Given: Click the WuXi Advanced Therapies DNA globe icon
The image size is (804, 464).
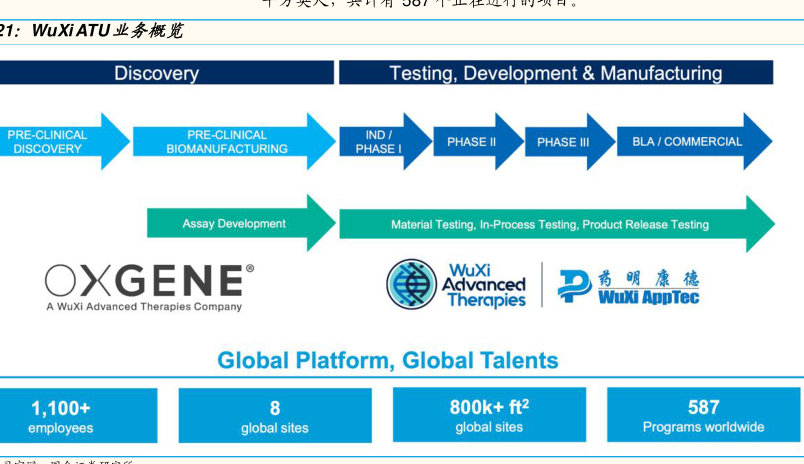Looking at the screenshot, I should coord(411,284).
